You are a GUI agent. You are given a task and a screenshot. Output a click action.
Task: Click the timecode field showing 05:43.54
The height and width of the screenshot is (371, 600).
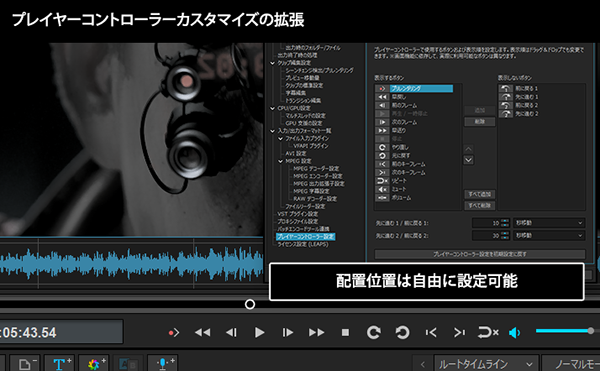coord(61,332)
